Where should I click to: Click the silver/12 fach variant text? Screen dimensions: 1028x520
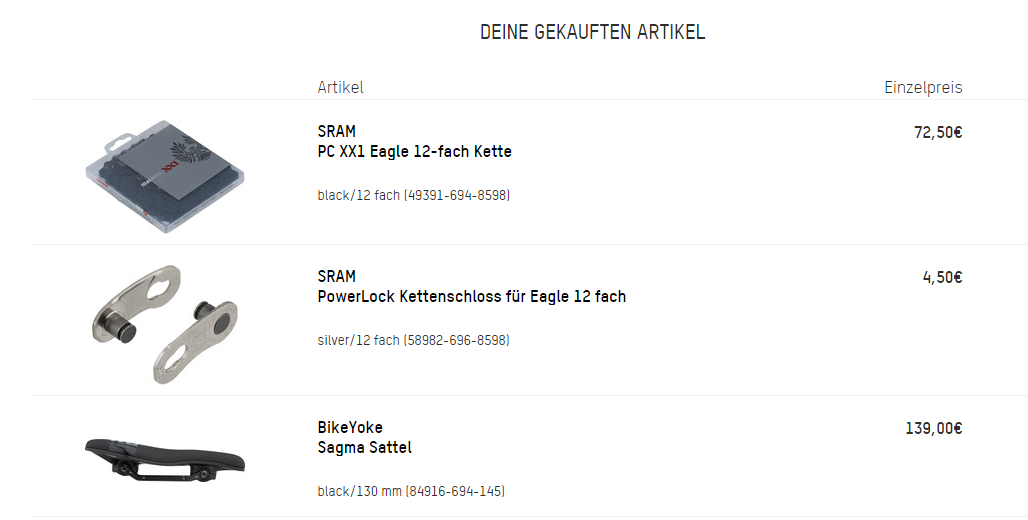tap(358, 341)
